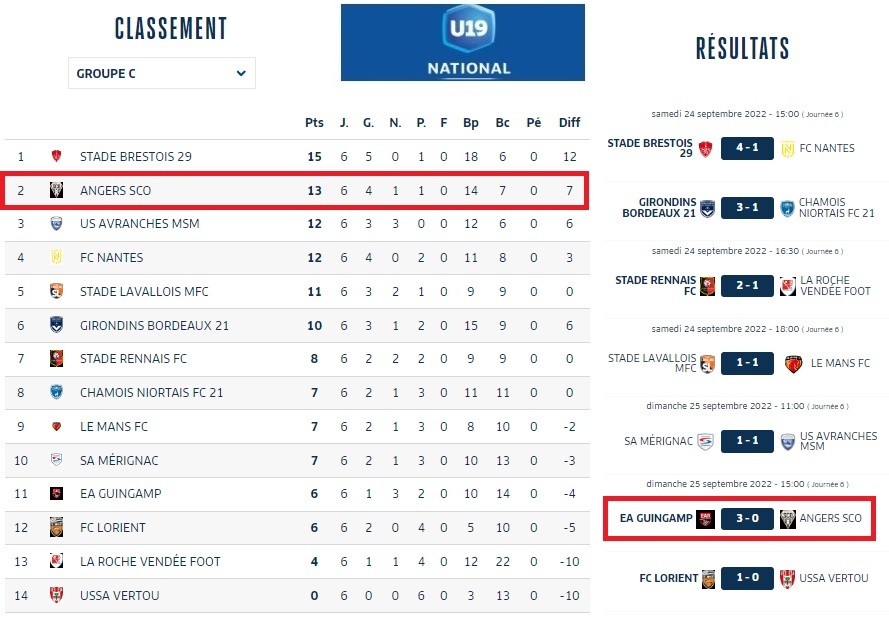889x626 pixels.
Task: Click the La Roche Vendée Foot crest in results
Action: (788, 286)
